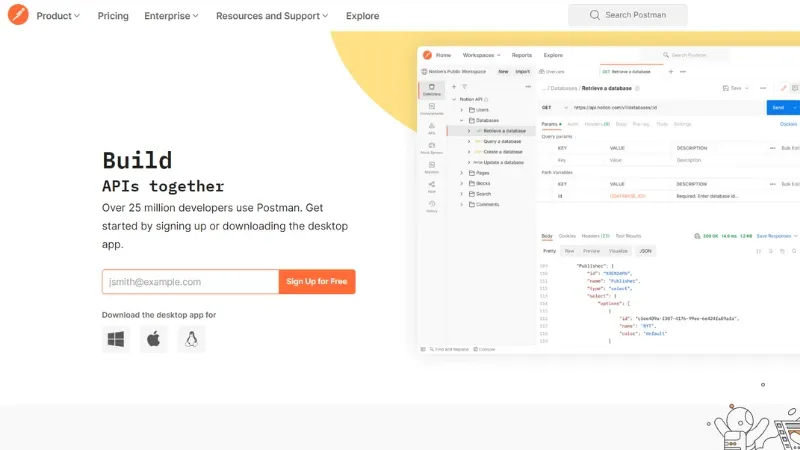The image size is (800, 450).
Task: Collapse the Notion API collection
Action: [x=454, y=99]
